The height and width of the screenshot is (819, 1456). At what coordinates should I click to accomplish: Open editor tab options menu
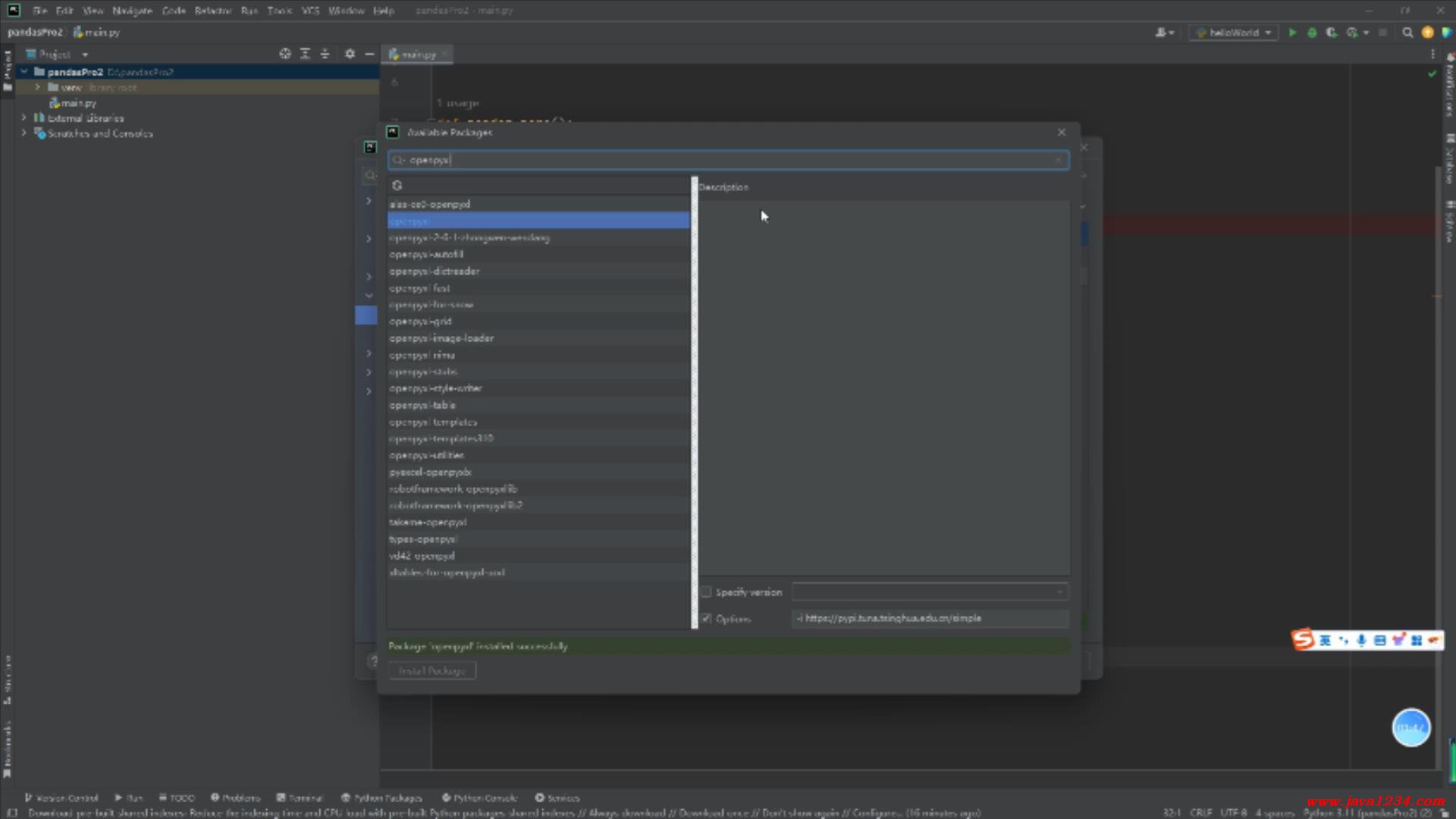click(1432, 54)
